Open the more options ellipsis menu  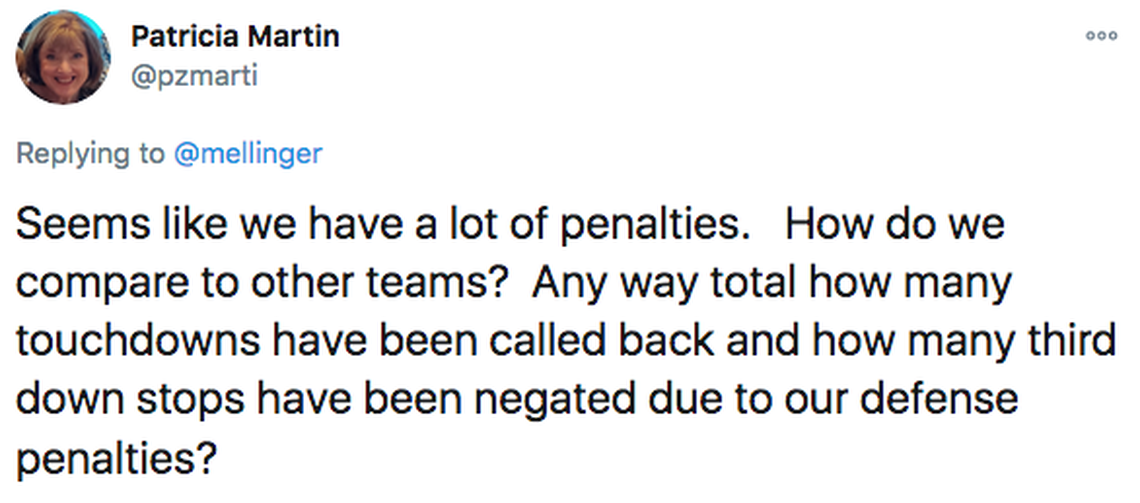[x=1101, y=37]
